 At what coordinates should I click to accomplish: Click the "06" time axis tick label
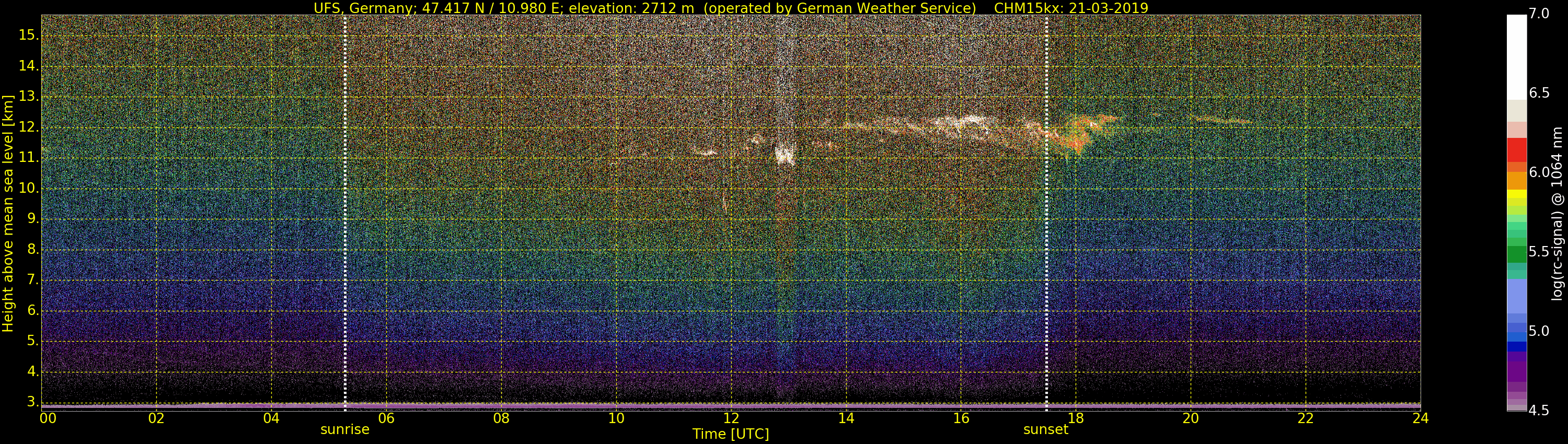pos(387,418)
